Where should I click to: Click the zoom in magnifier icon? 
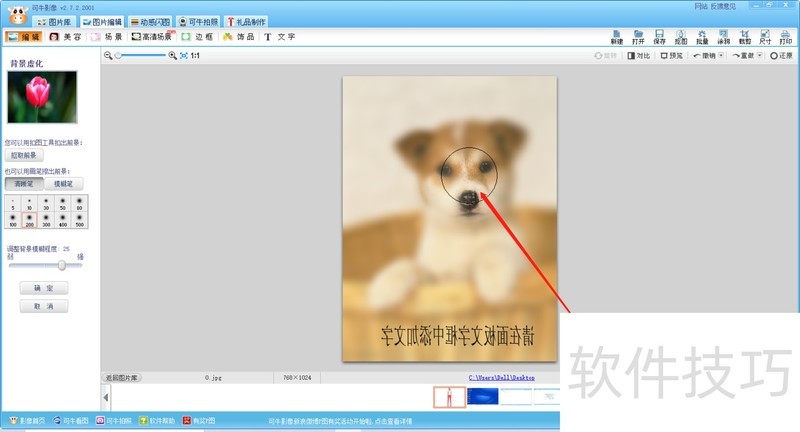172,56
